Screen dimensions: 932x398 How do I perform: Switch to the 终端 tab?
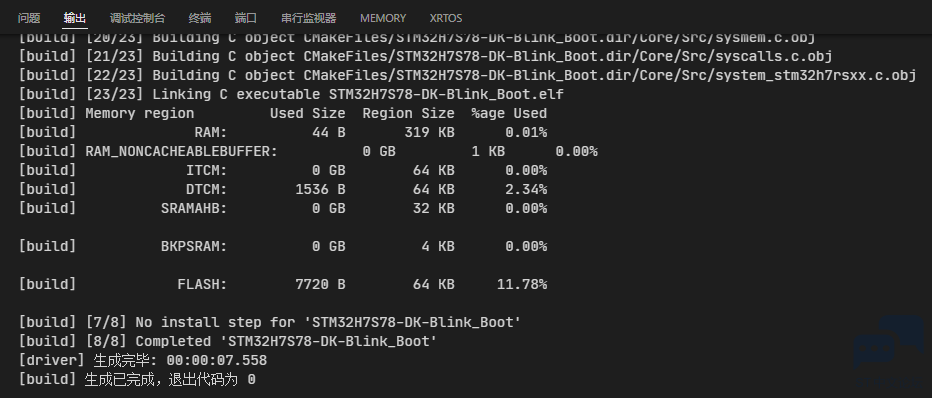click(200, 18)
